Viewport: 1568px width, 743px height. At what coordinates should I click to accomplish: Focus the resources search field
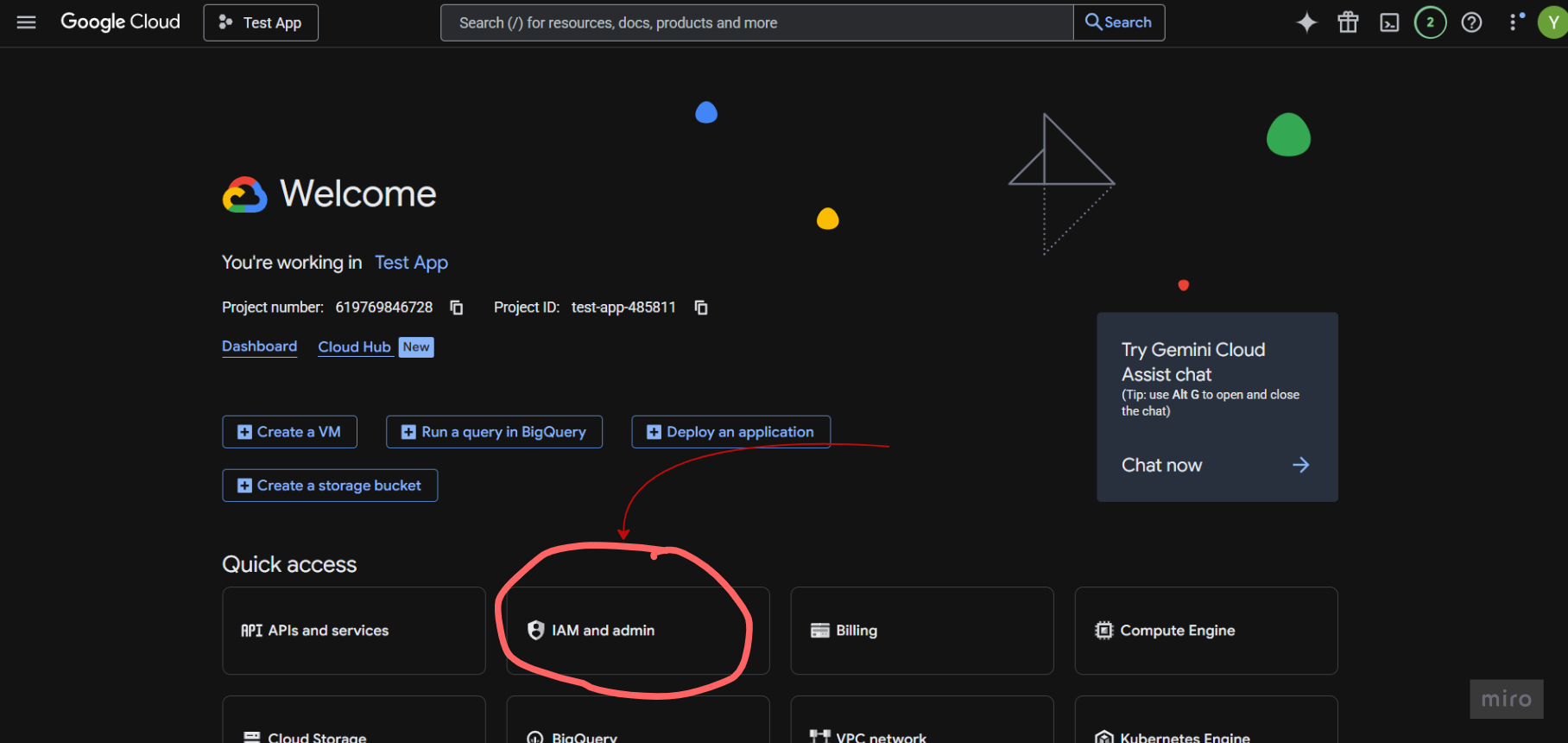(756, 22)
